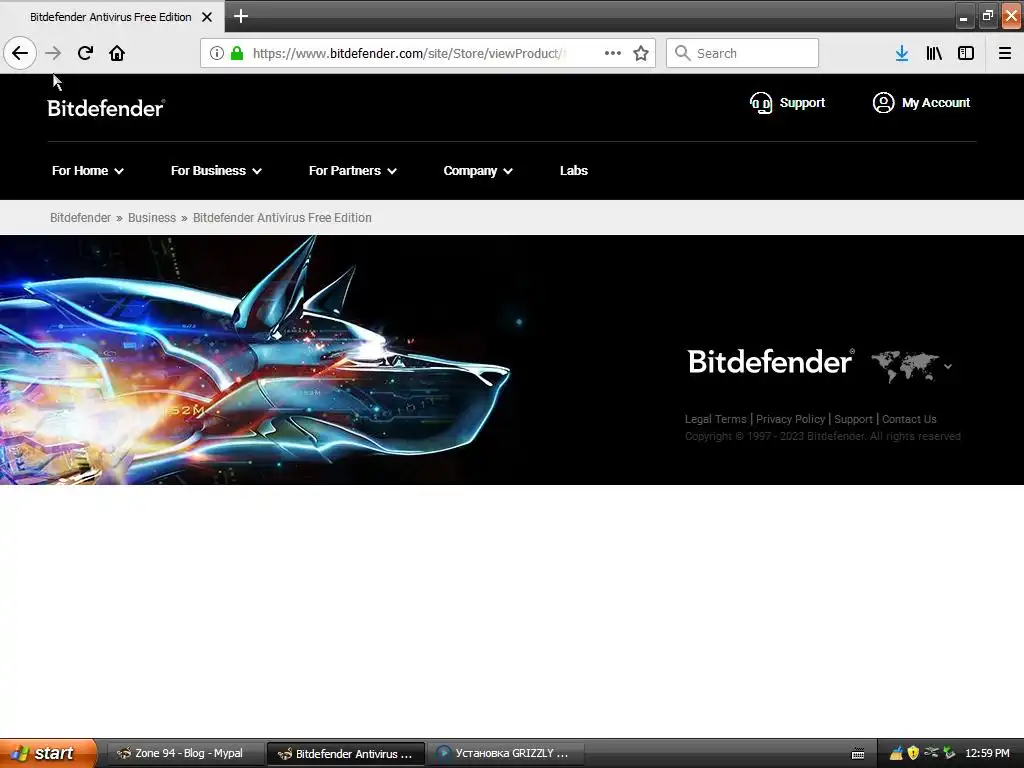Click the footer Bitdefender logo
Image resolution: width=1024 pixels, height=768 pixels.
pyautogui.click(x=771, y=362)
